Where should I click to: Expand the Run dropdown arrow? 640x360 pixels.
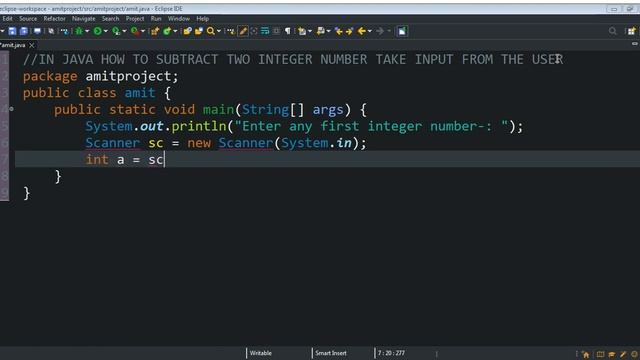(x=105, y=31)
